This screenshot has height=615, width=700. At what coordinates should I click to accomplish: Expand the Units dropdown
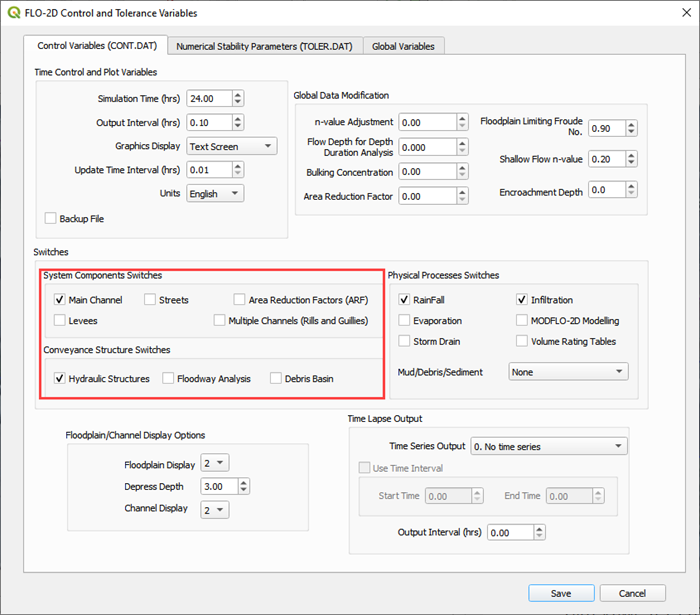tap(215, 193)
